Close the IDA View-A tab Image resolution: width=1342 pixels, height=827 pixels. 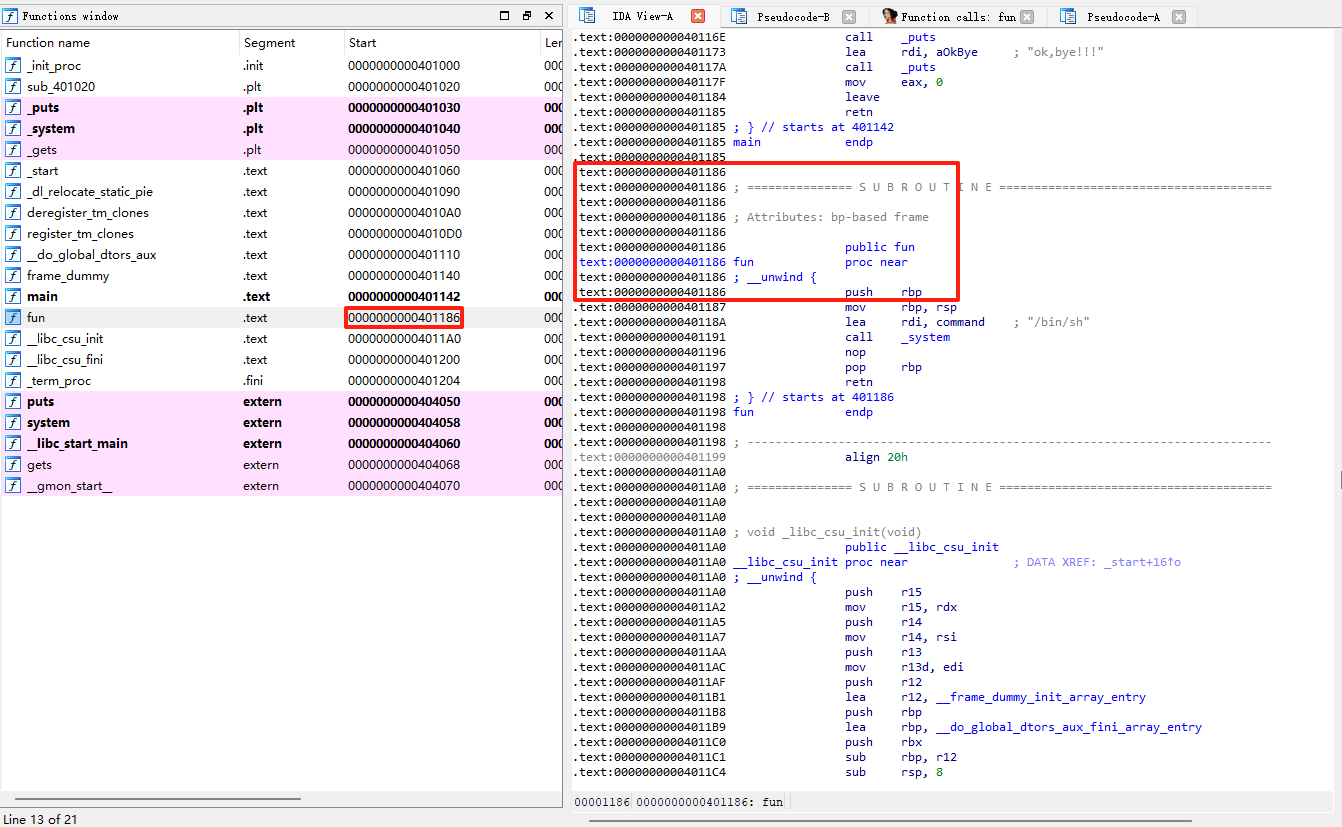pyautogui.click(x=698, y=16)
